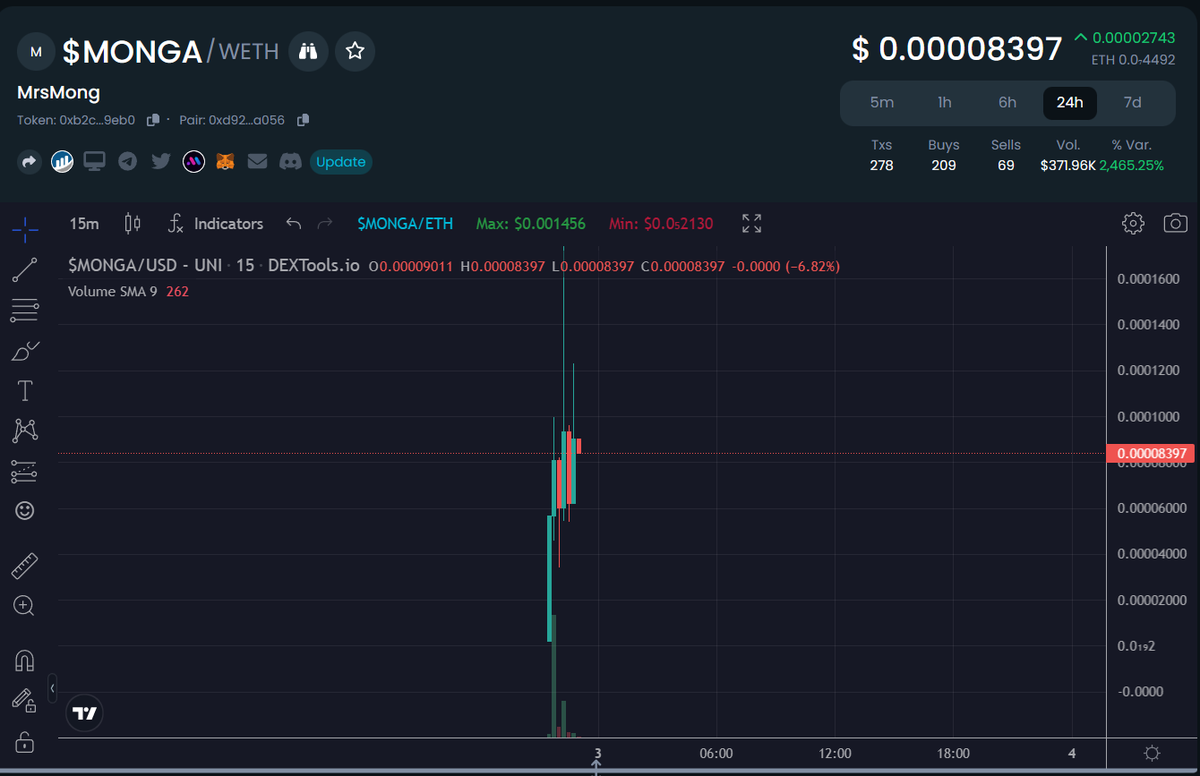Select the 6h stats period
This screenshot has height=776, width=1200.
click(1007, 102)
